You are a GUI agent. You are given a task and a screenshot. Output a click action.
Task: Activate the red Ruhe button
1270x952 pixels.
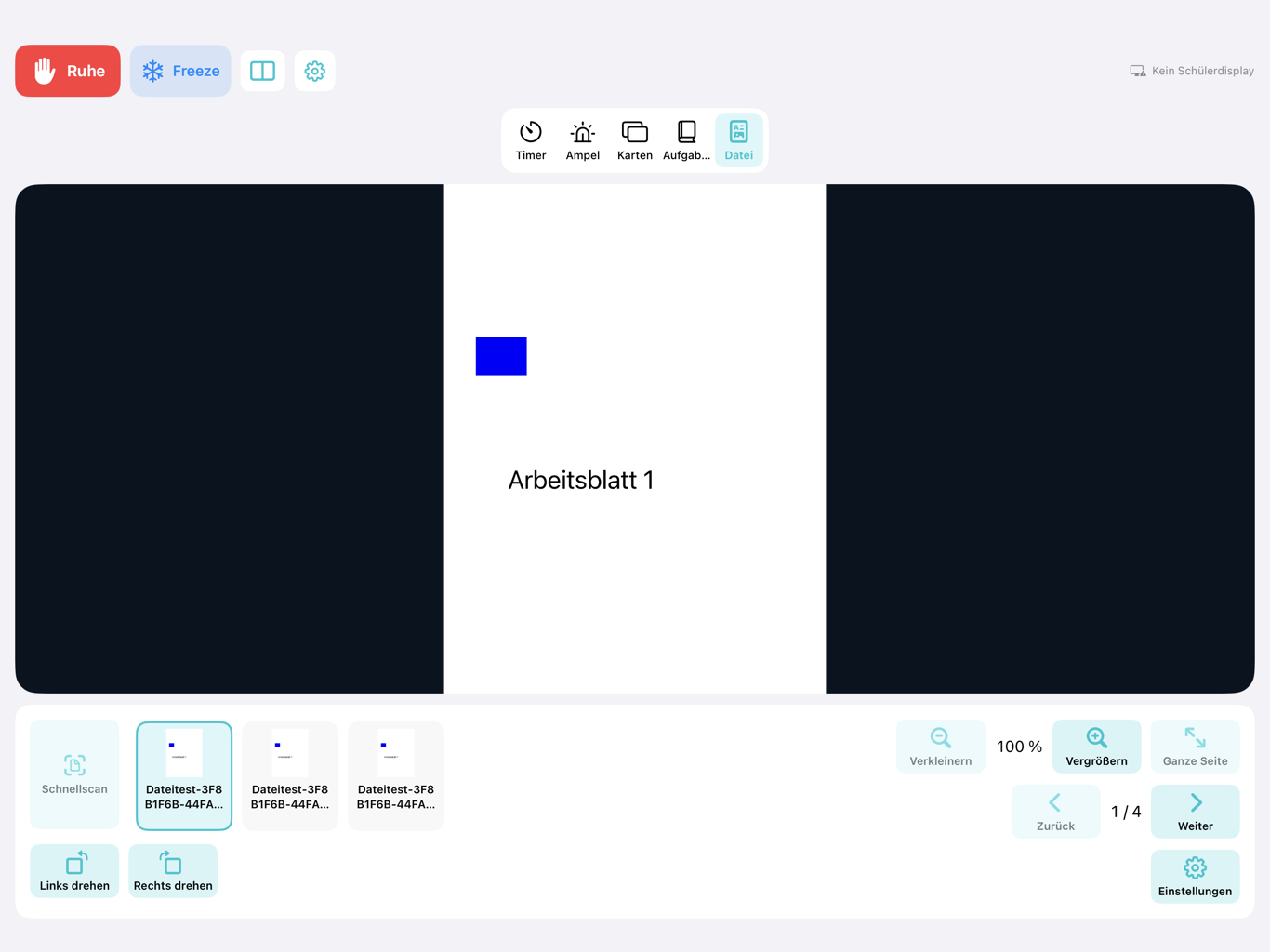click(x=68, y=71)
